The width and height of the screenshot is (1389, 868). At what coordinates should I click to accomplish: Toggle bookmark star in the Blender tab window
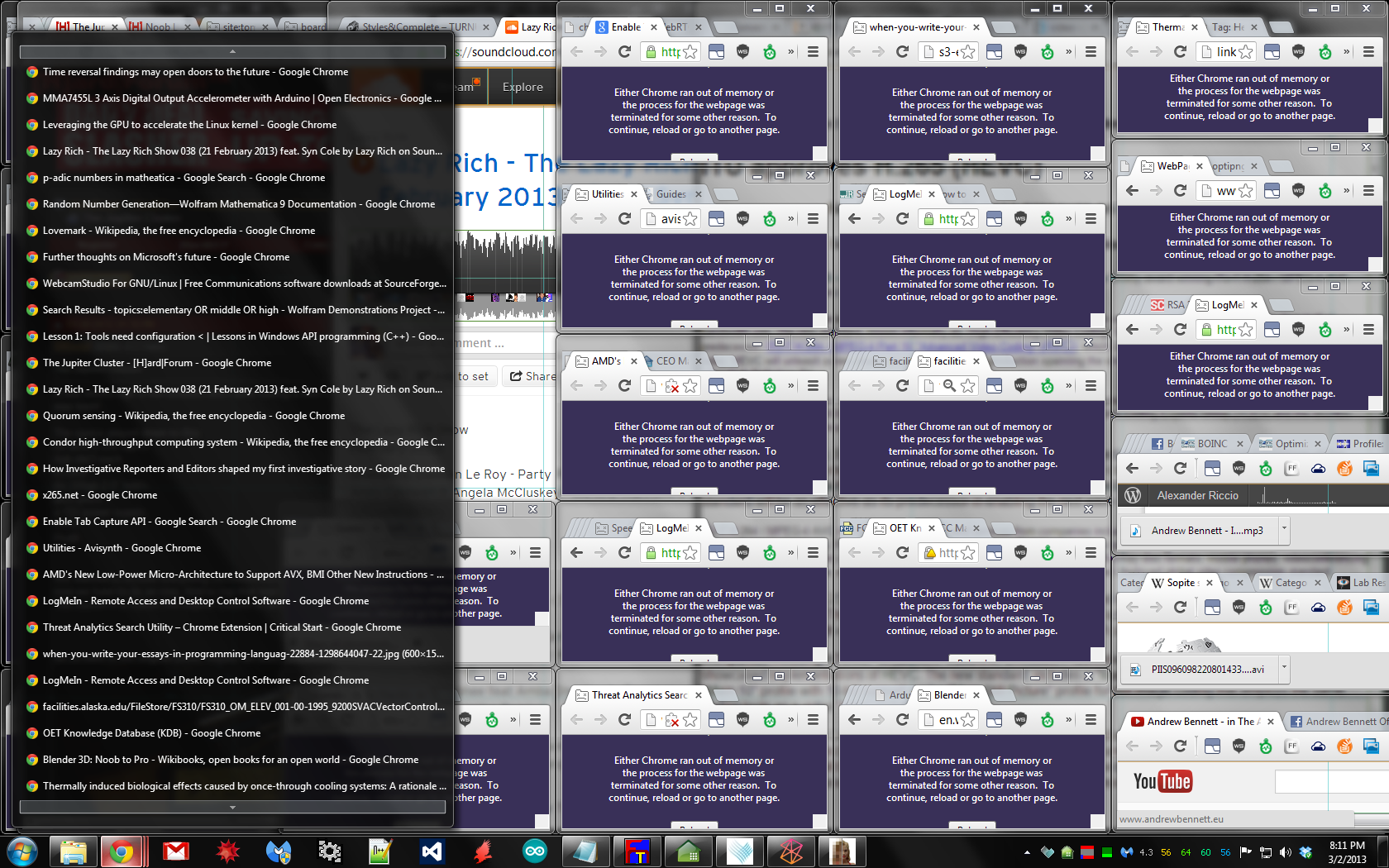click(x=967, y=719)
